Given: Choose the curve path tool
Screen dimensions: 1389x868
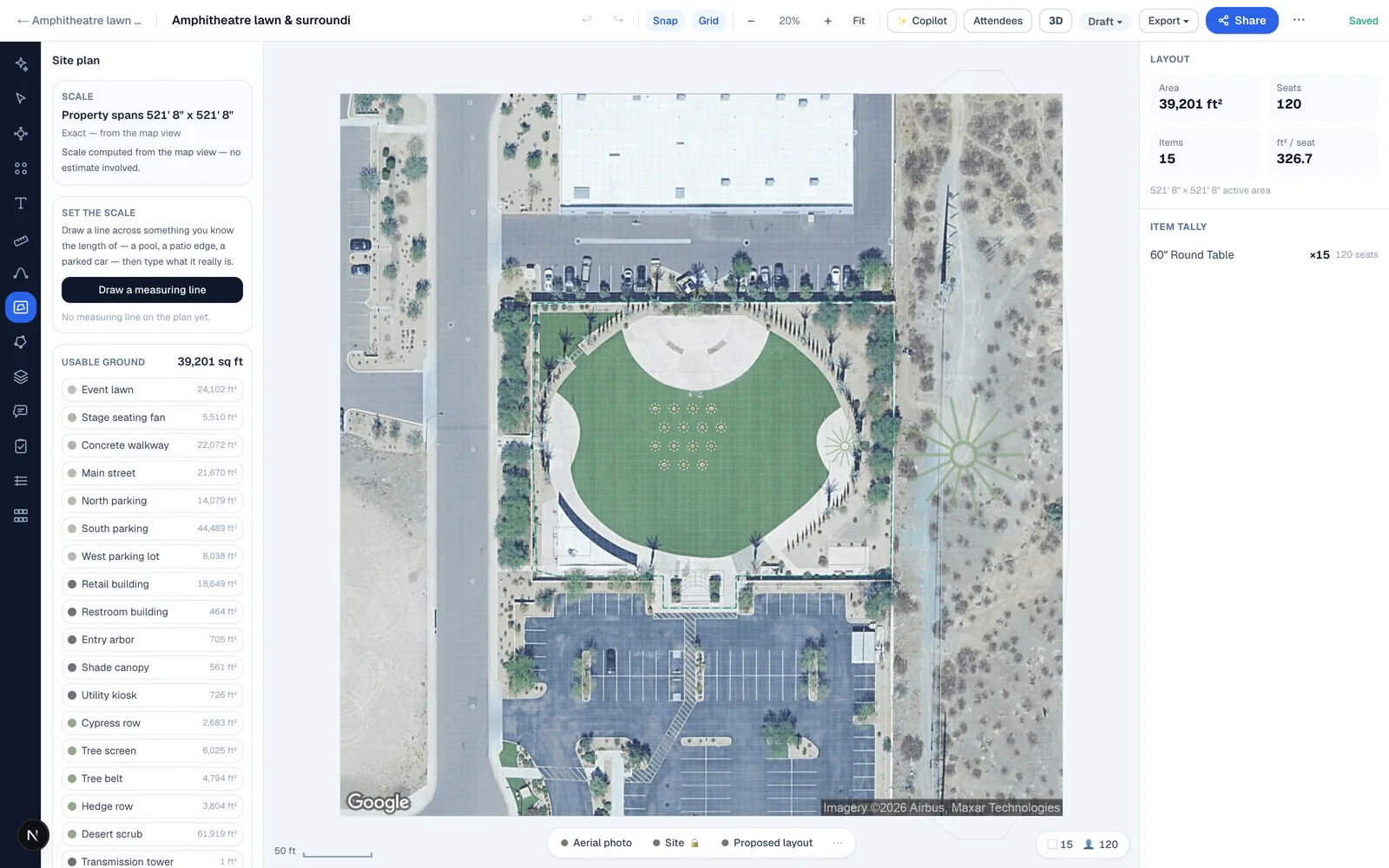Looking at the screenshot, I should pos(21,273).
